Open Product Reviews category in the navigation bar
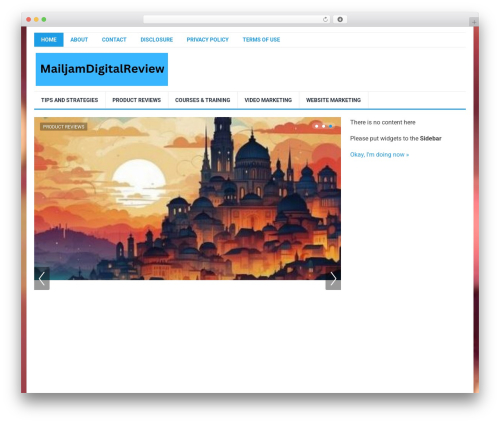Viewport: 500px width, 423px height. pos(137,100)
